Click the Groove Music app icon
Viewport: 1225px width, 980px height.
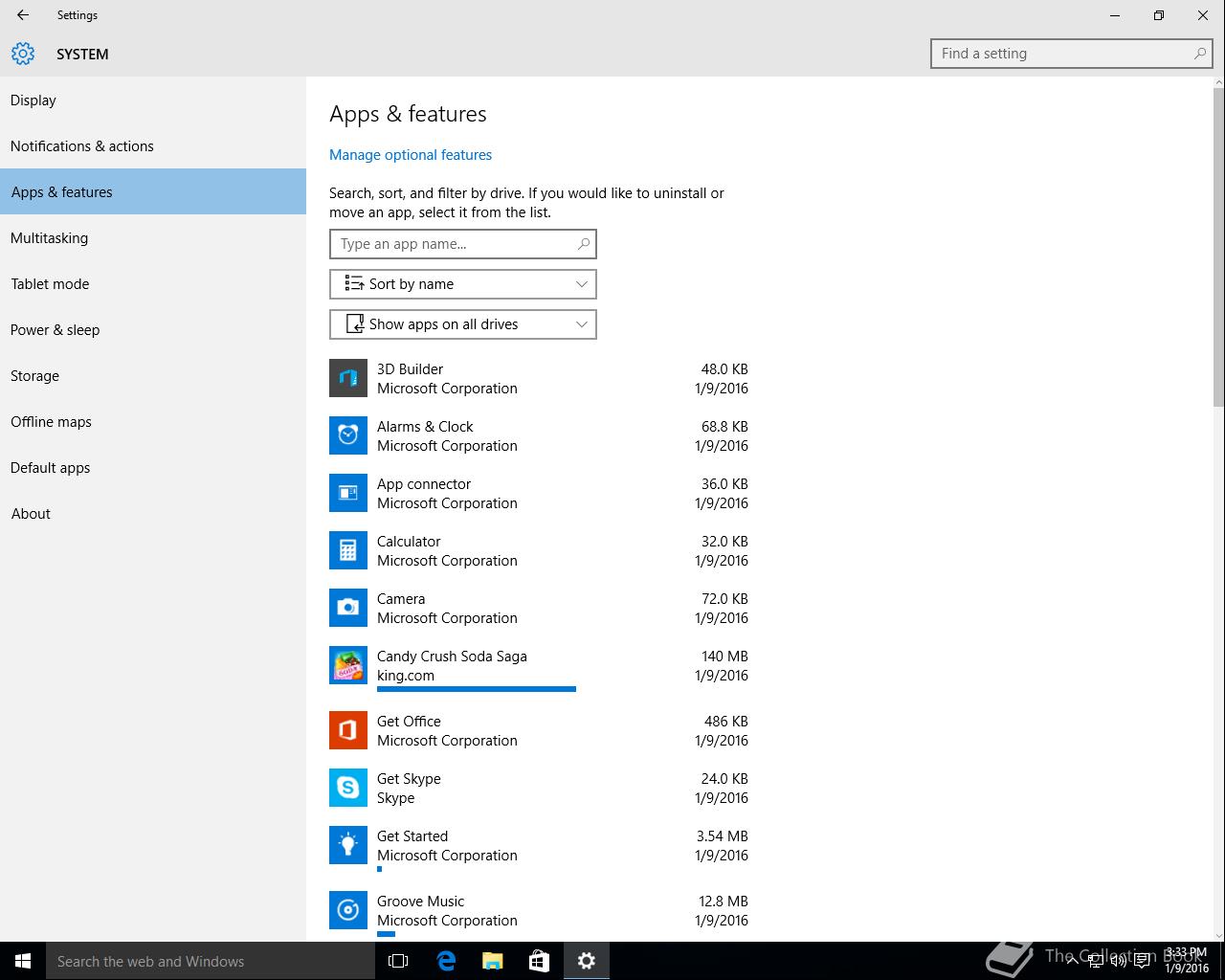[x=348, y=910]
